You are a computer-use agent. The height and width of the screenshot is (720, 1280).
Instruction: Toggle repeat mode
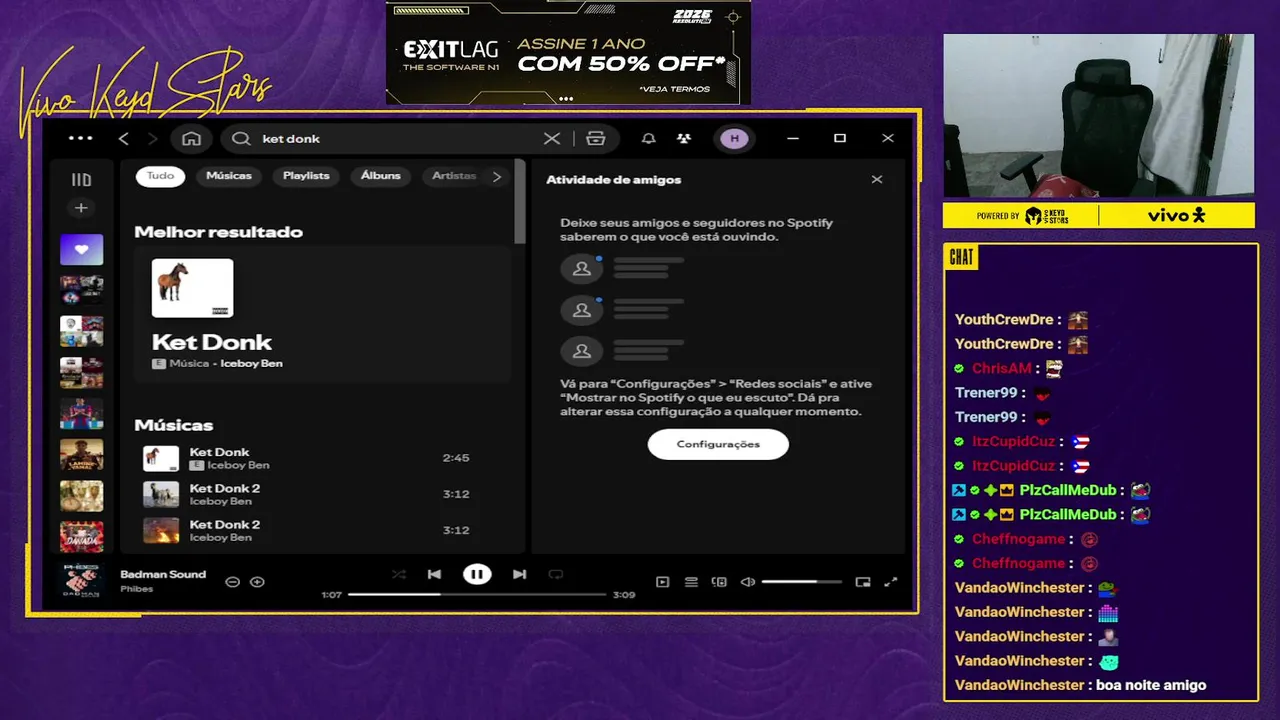(x=556, y=574)
